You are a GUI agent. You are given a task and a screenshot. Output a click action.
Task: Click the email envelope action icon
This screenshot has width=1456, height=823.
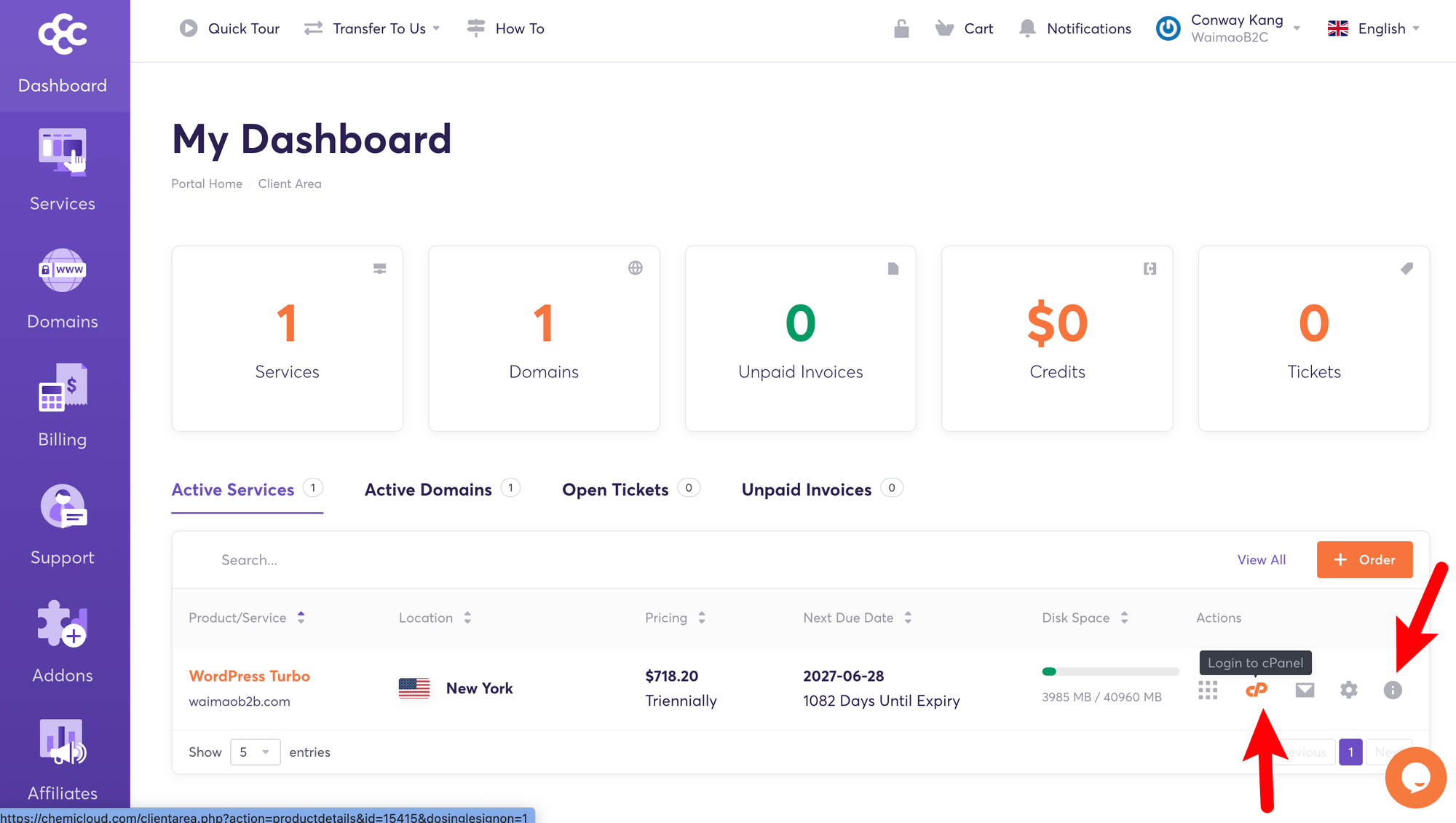click(x=1305, y=690)
